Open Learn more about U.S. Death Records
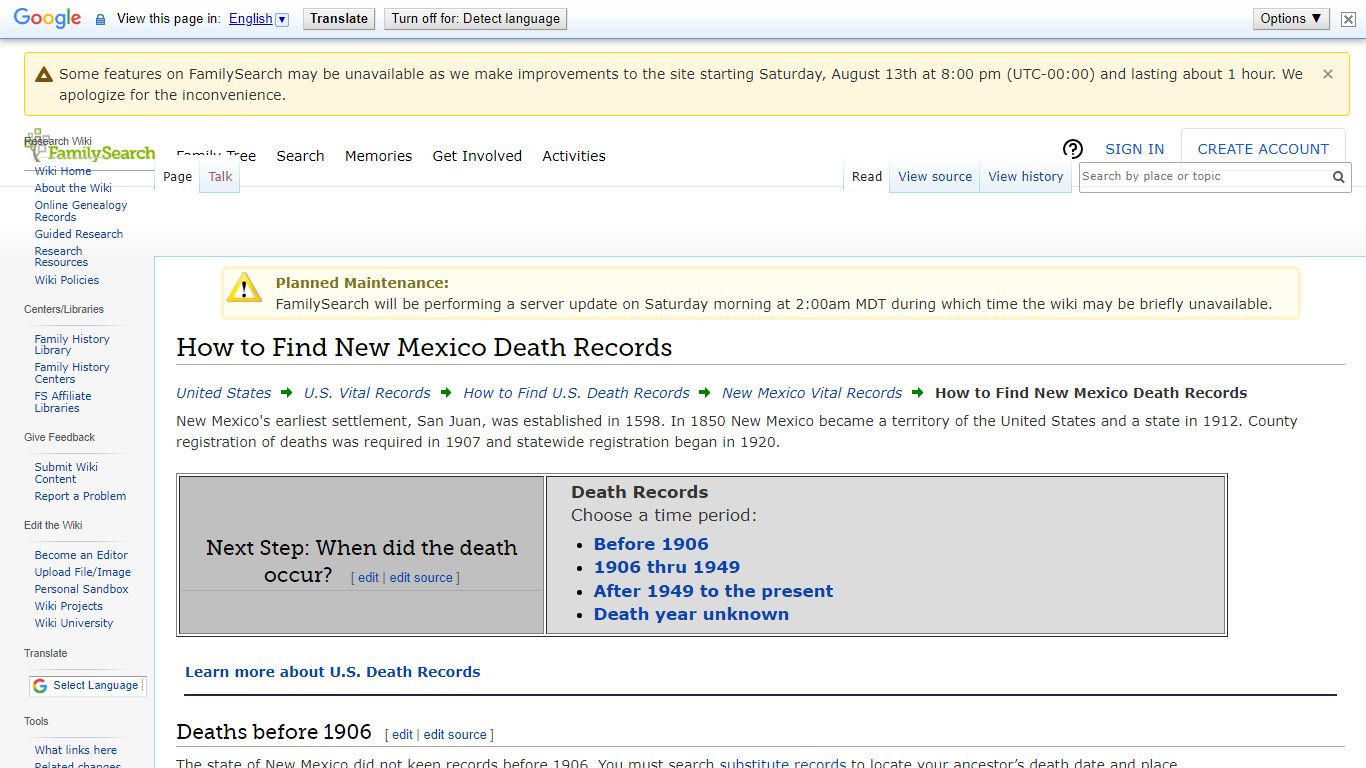 (x=333, y=672)
